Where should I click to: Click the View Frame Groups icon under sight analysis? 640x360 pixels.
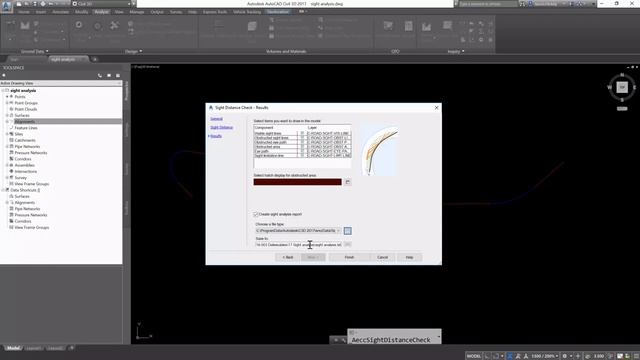11,184
